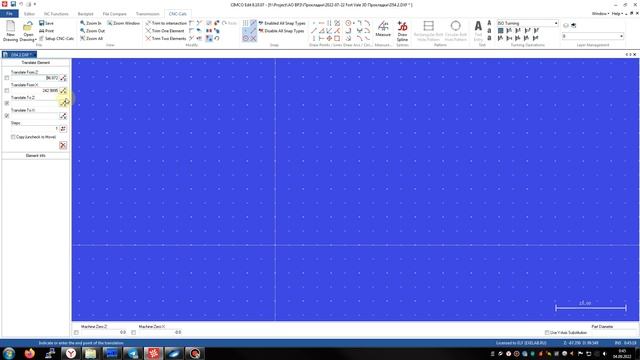640x360 pixels.
Task: Click the draw circle icon in Draw Arcs group
Action: [x=348, y=23]
